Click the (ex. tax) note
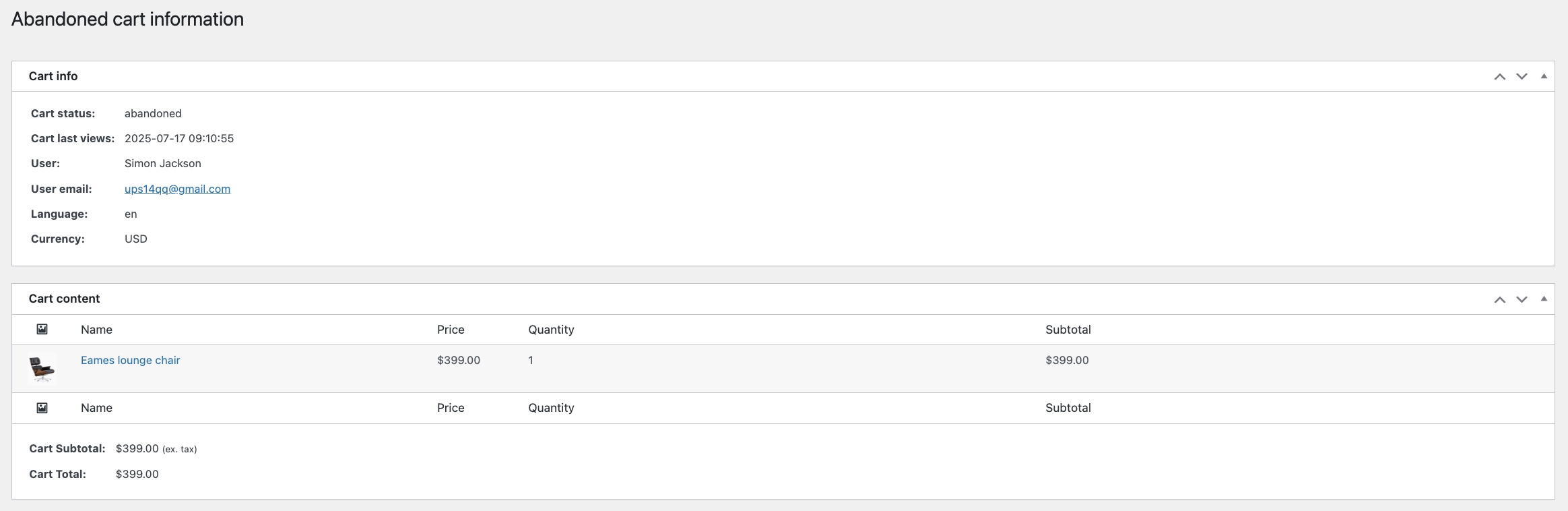 pyautogui.click(x=180, y=449)
